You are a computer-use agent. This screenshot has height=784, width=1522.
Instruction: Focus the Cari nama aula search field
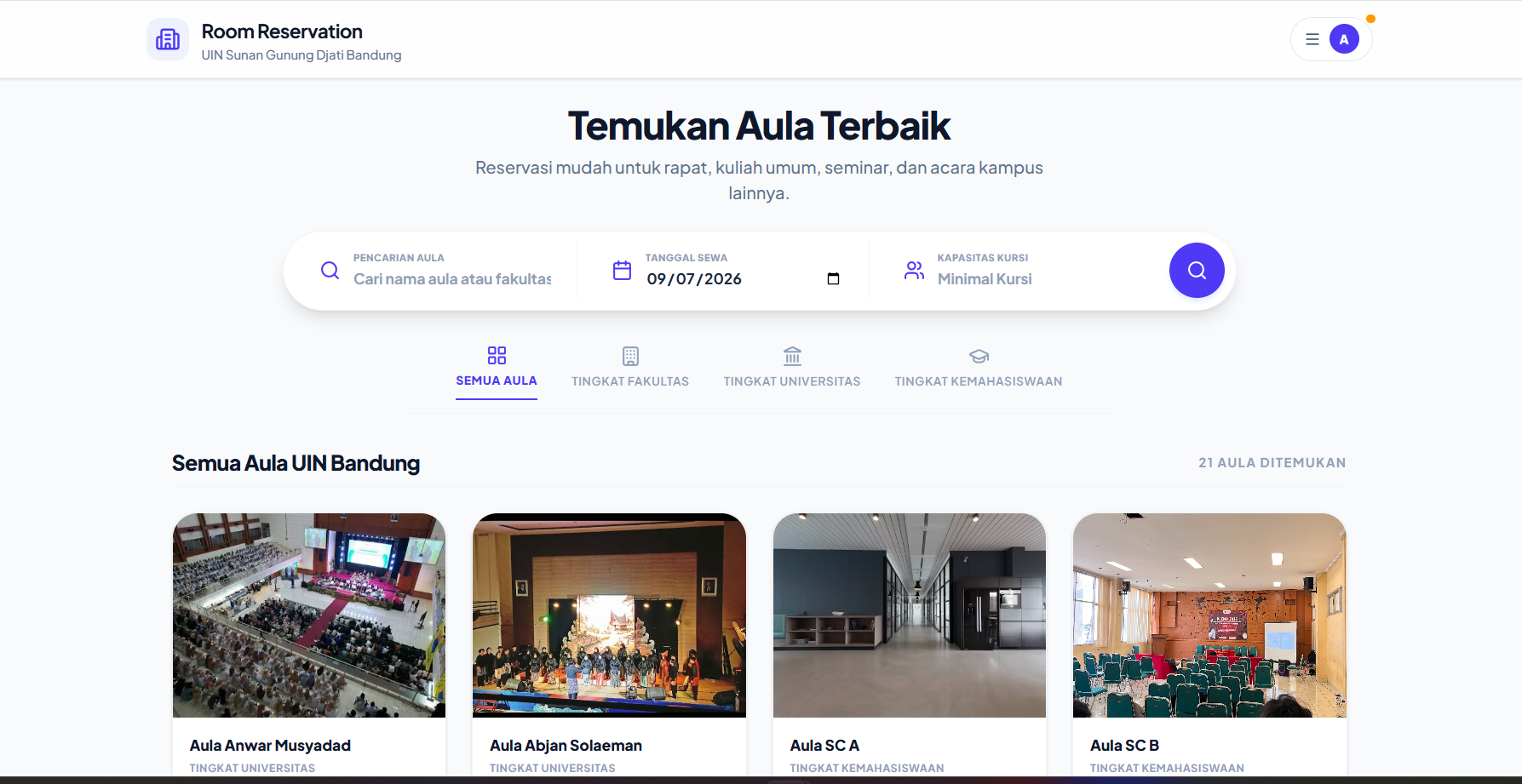click(x=452, y=279)
